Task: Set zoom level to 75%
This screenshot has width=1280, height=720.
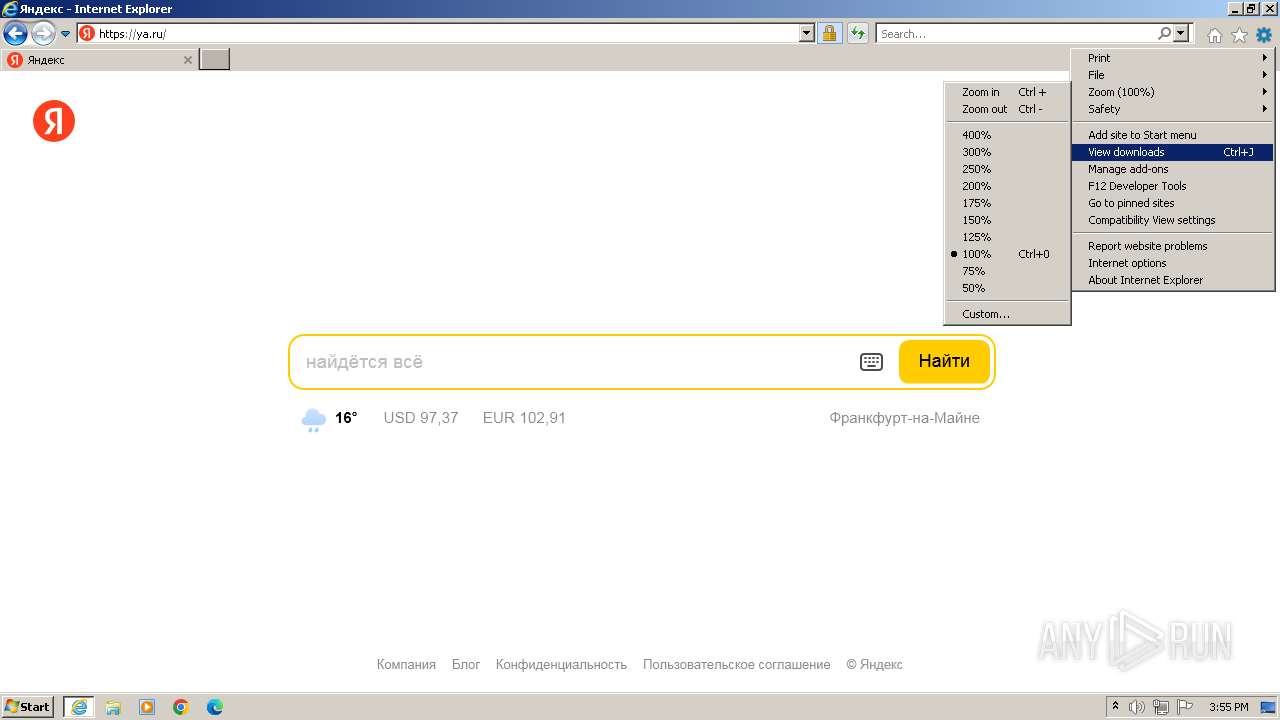Action: (x=1007, y=271)
